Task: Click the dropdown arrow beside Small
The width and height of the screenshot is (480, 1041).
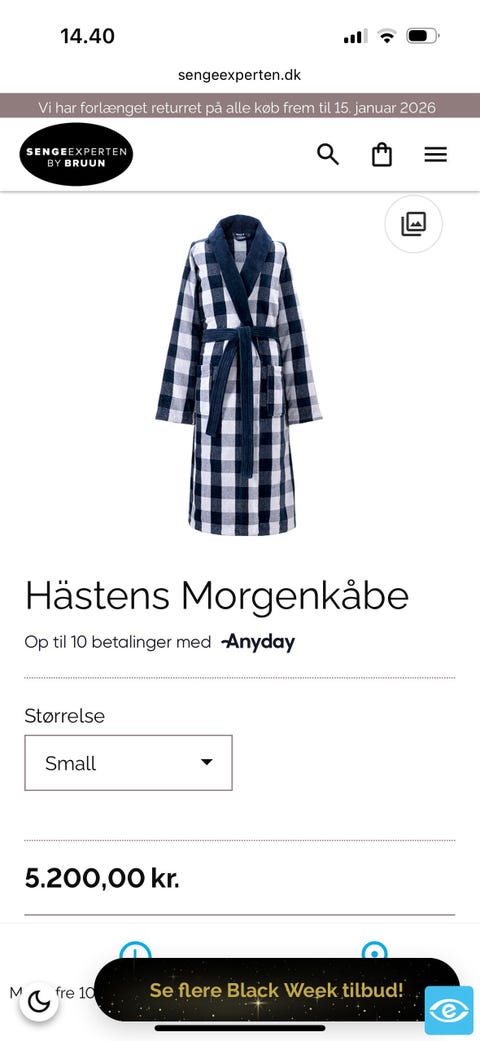Action: pos(206,762)
